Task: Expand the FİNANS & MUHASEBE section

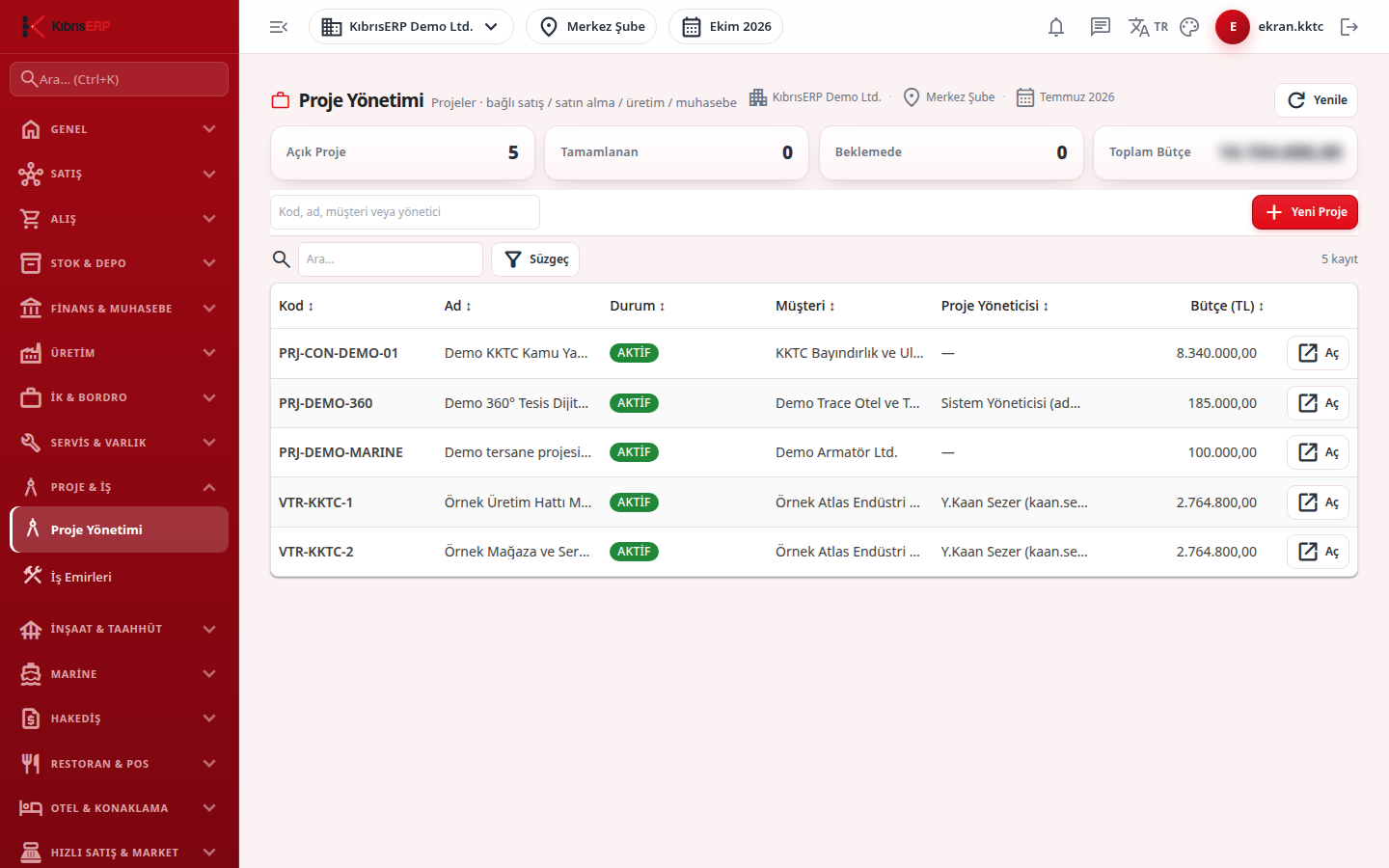Action: click(x=120, y=309)
